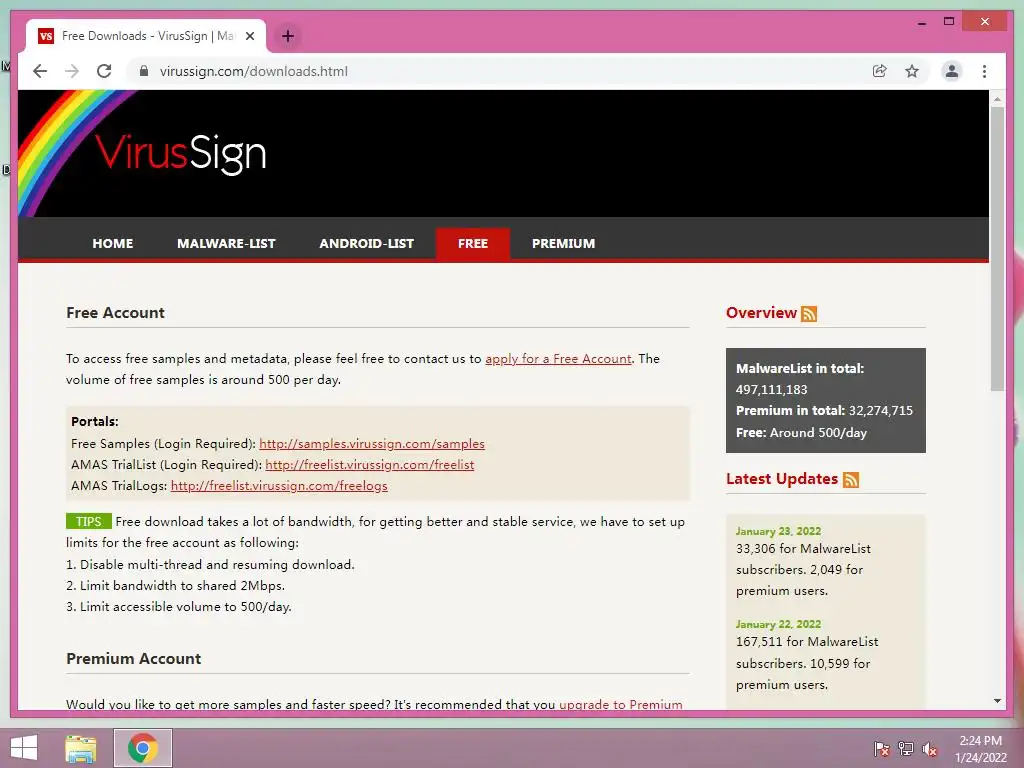The height and width of the screenshot is (768, 1024).
Task: Click the January 23, 2022 update date
Action: [778, 531]
